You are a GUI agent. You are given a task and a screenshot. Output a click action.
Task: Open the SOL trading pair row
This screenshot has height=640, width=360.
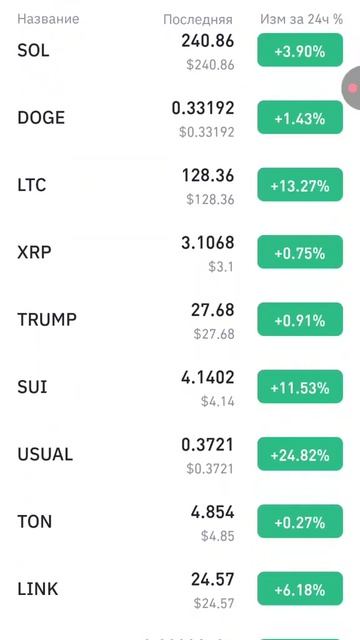(x=180, y=51)
